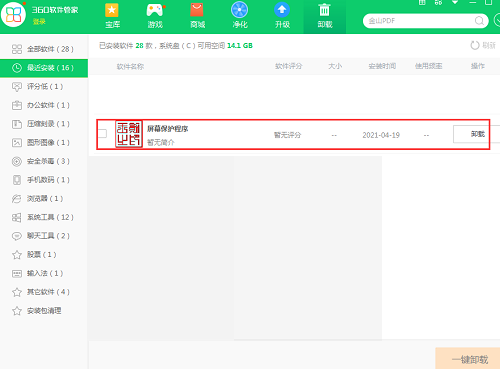Select 聊天工具 (2) category icon
The image size is (500, 369).
[17, 236]
